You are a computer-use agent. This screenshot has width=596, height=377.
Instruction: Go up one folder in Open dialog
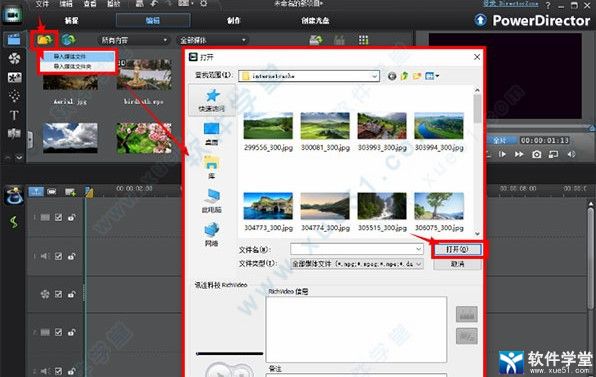(x=404, y=76)
